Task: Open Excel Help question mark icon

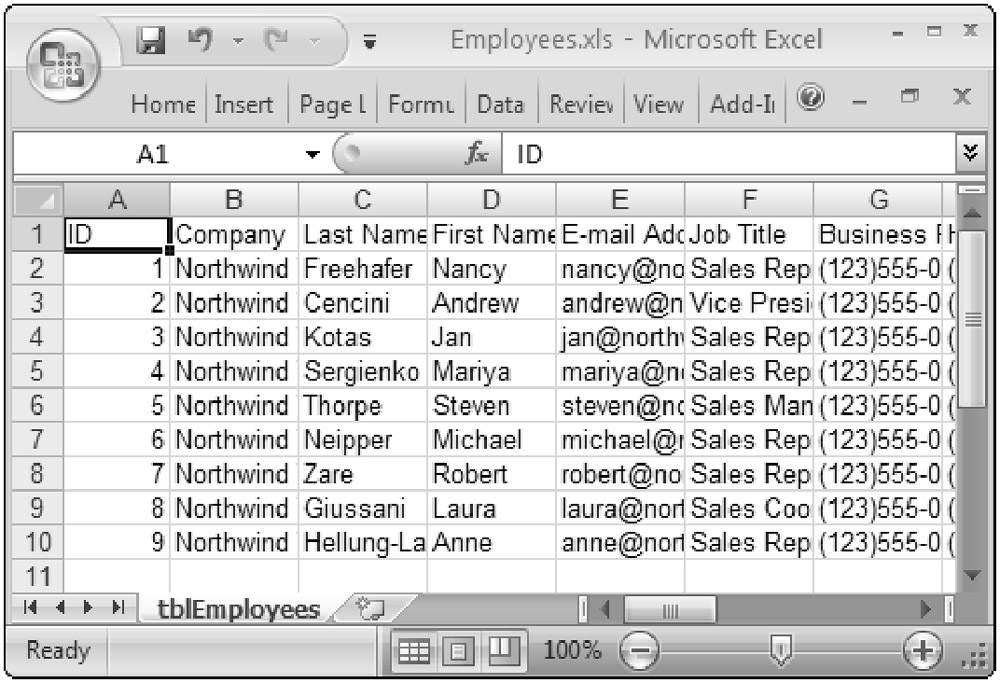Action: tap(811, 99)
